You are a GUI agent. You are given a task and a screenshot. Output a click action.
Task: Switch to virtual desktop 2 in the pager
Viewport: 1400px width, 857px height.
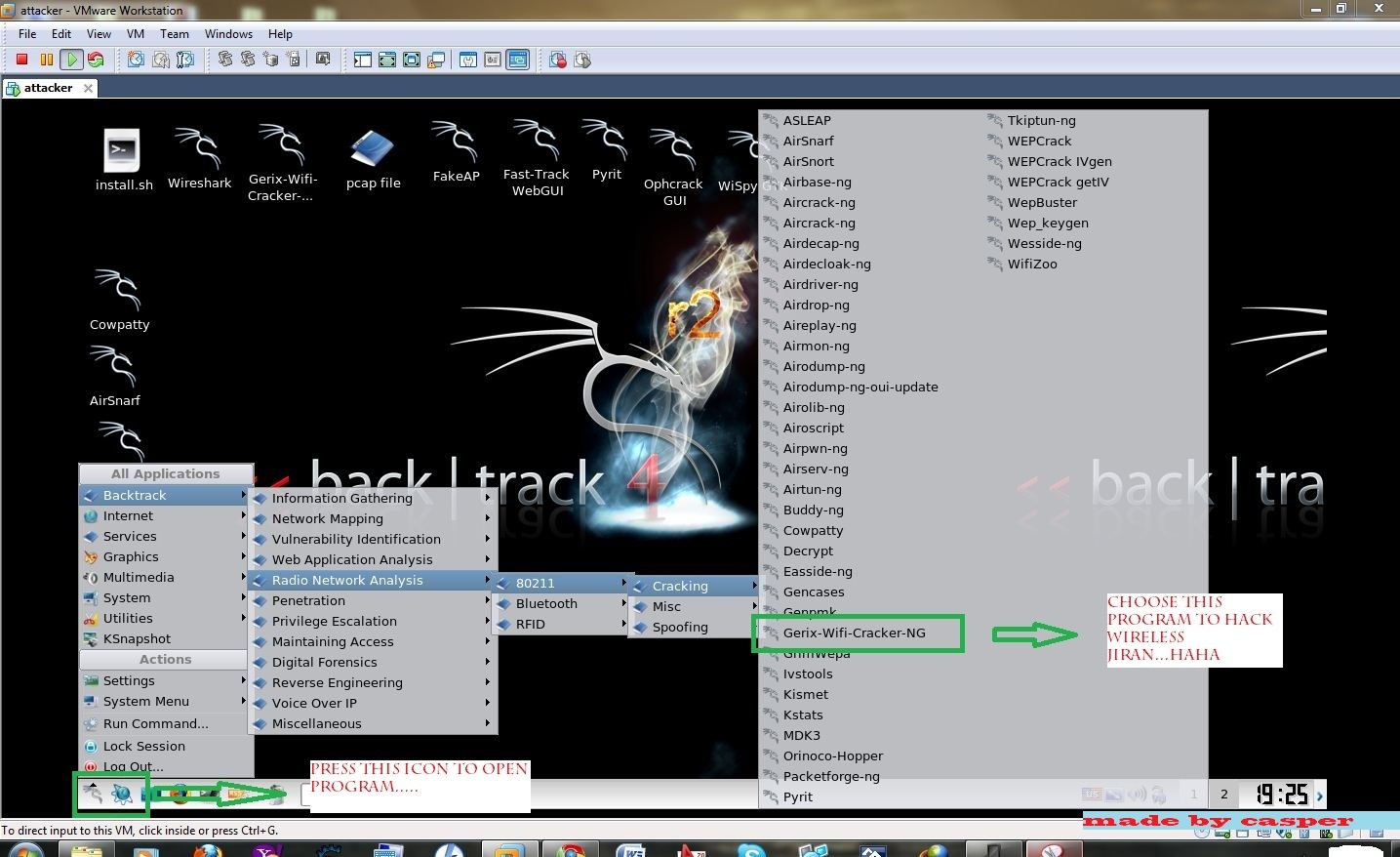pos(1224,794)
